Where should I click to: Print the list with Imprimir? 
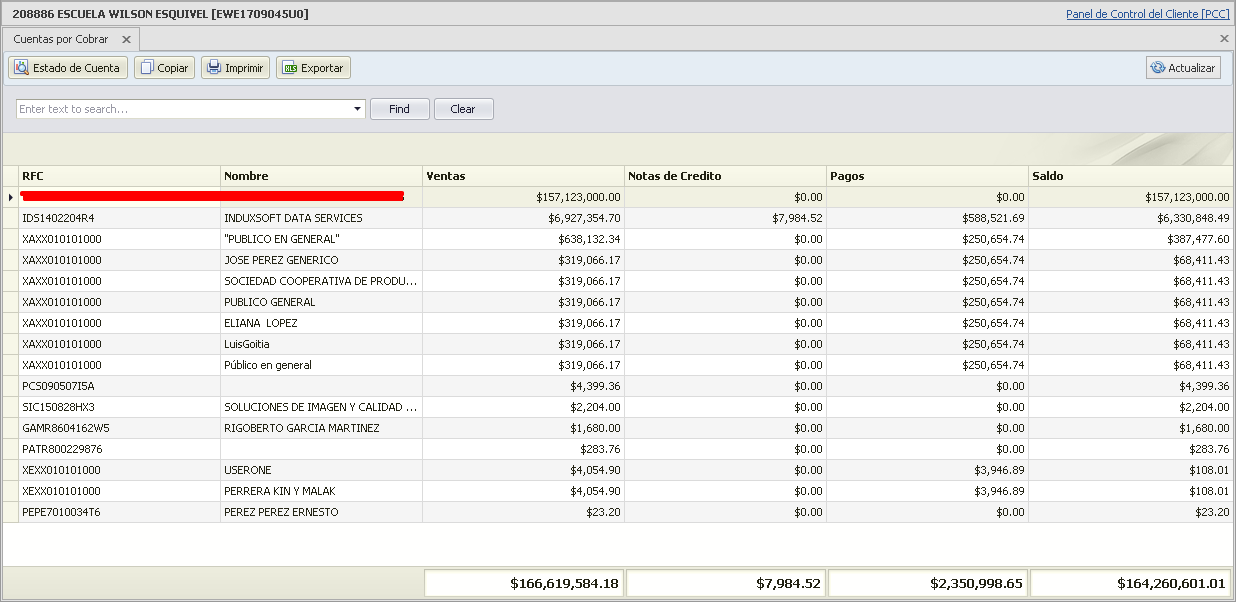[x=235, y=68]
